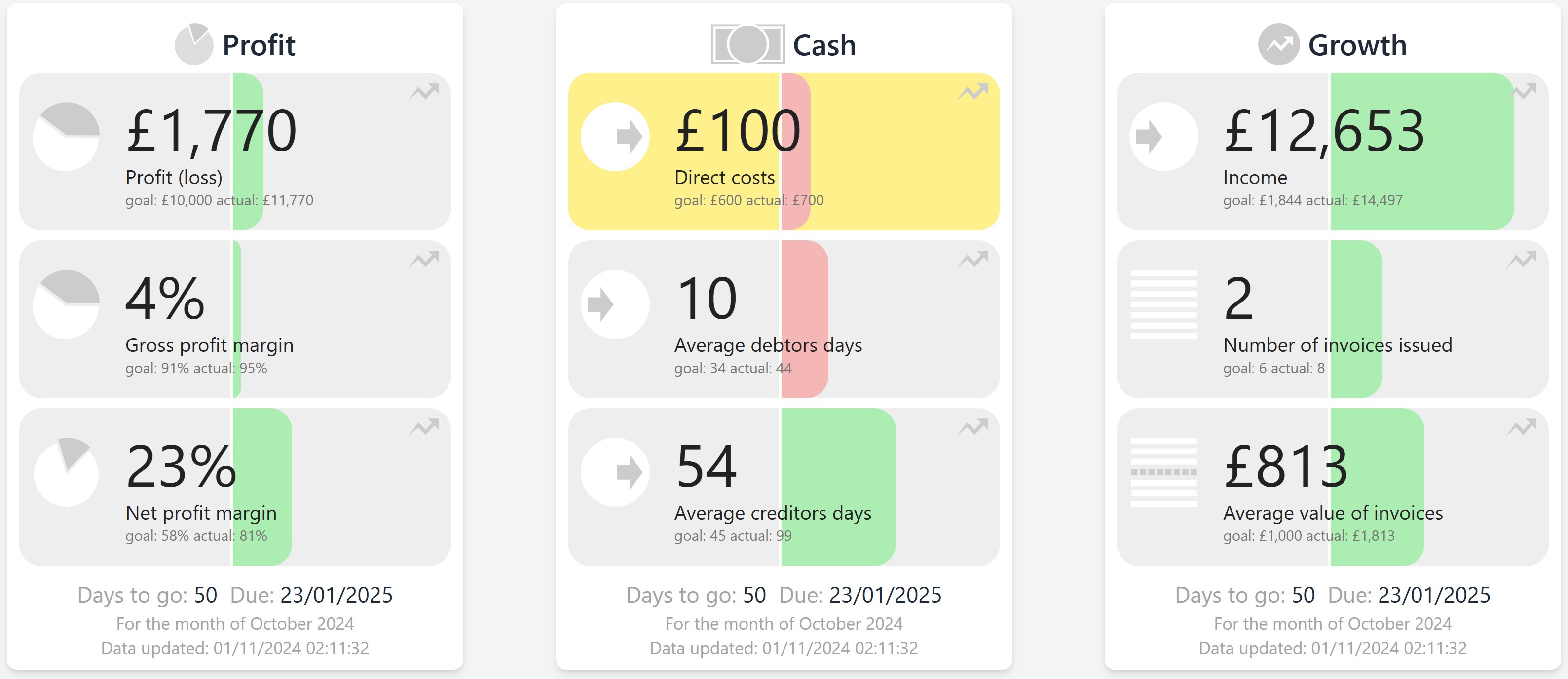Screen dimensions: 1568x679
Task: Open trend icon for Average creditors days
Action: [x=972, y=427]
